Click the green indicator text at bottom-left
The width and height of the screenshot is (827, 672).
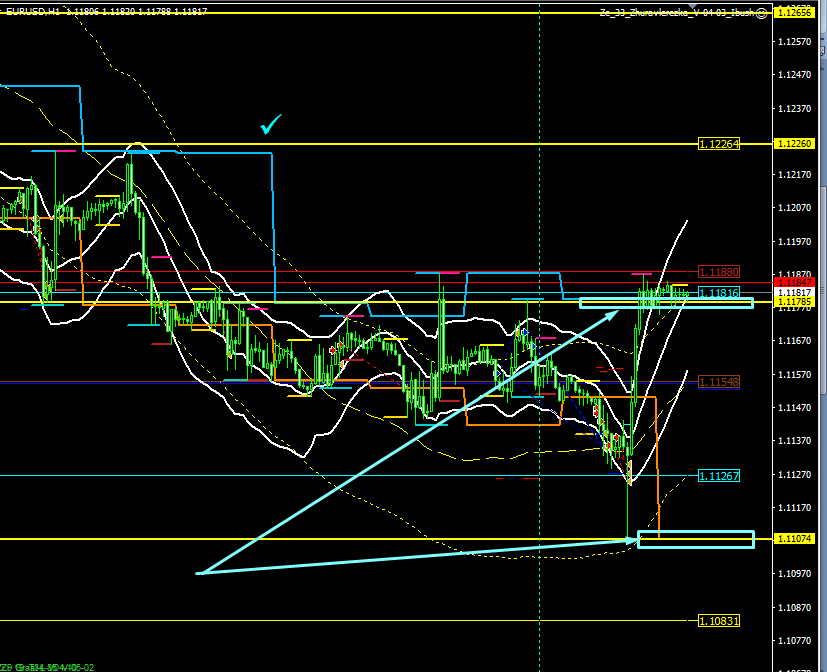(x=48, y=666)
